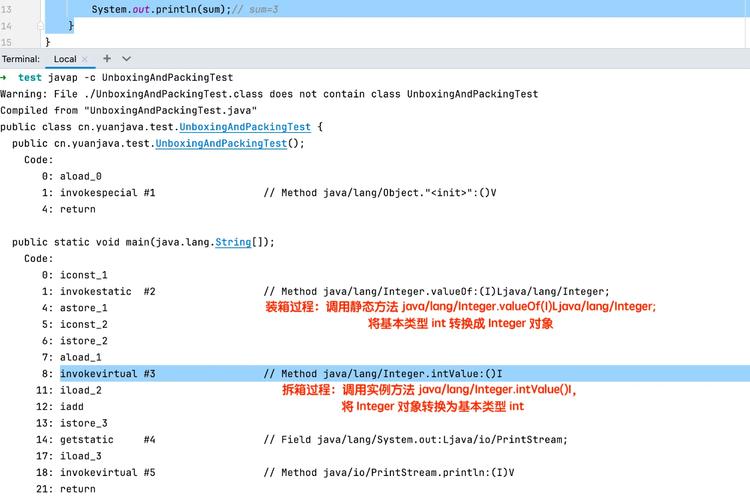Click the '5: iconst_2' instruction
Image resolution: width=750 pixels, height=500 pixels.
[75, 324]
